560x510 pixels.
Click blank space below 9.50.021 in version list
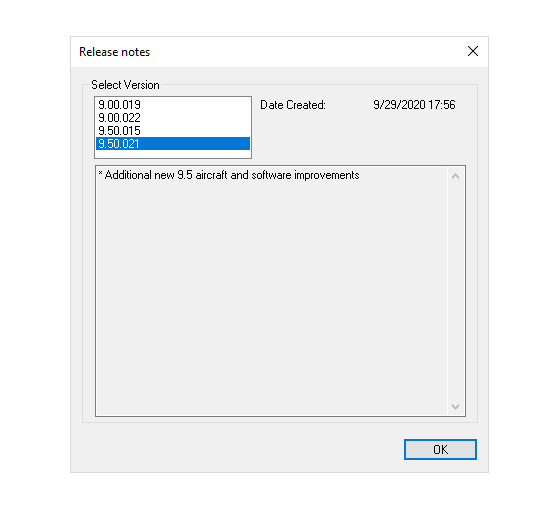click(173, 154)
